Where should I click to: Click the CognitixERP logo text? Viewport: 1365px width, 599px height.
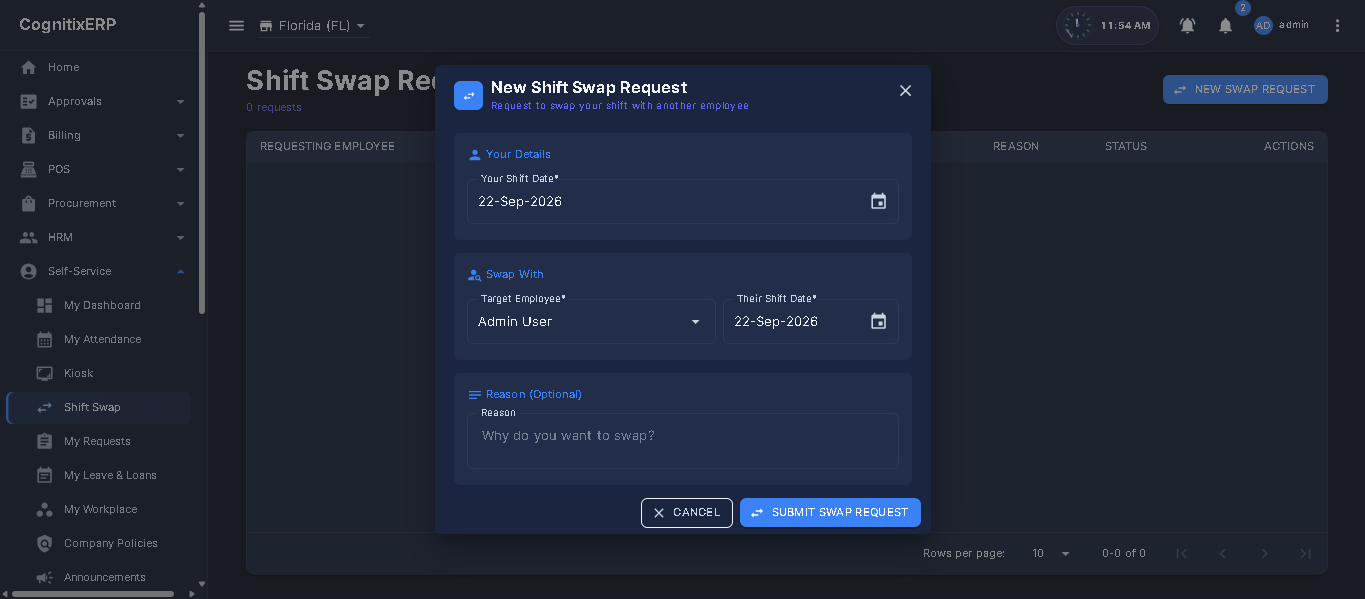pyautogui.click(x=68, y=24)
